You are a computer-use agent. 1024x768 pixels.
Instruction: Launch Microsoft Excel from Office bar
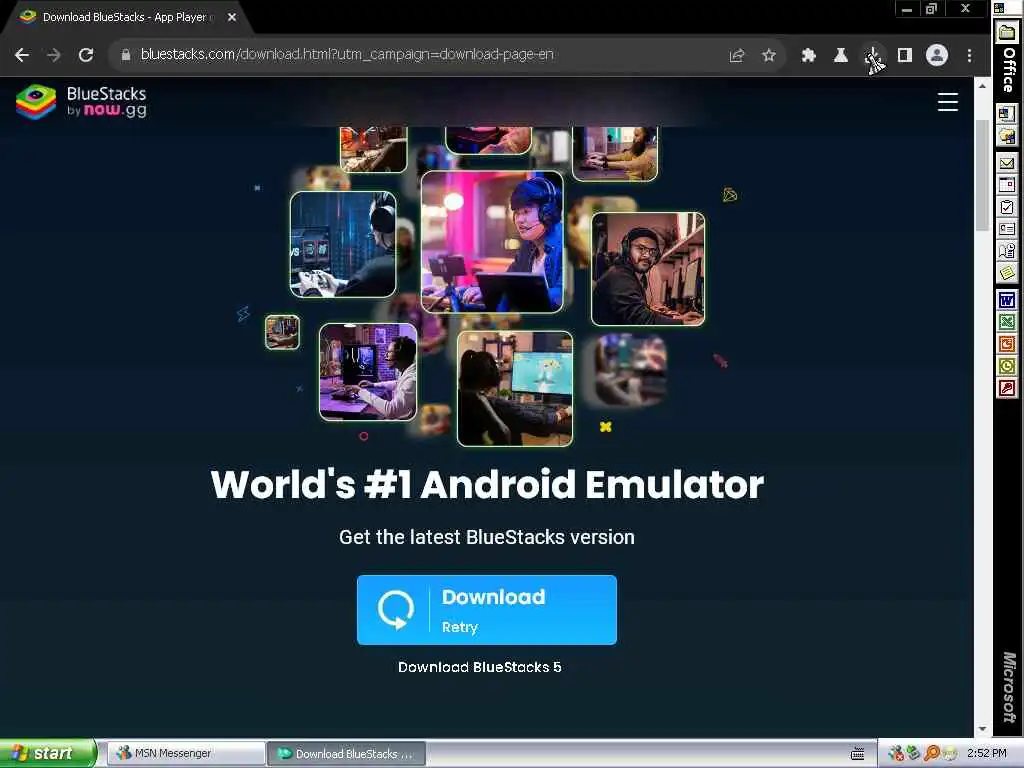pyautogui.click(x=1006, y=323)
